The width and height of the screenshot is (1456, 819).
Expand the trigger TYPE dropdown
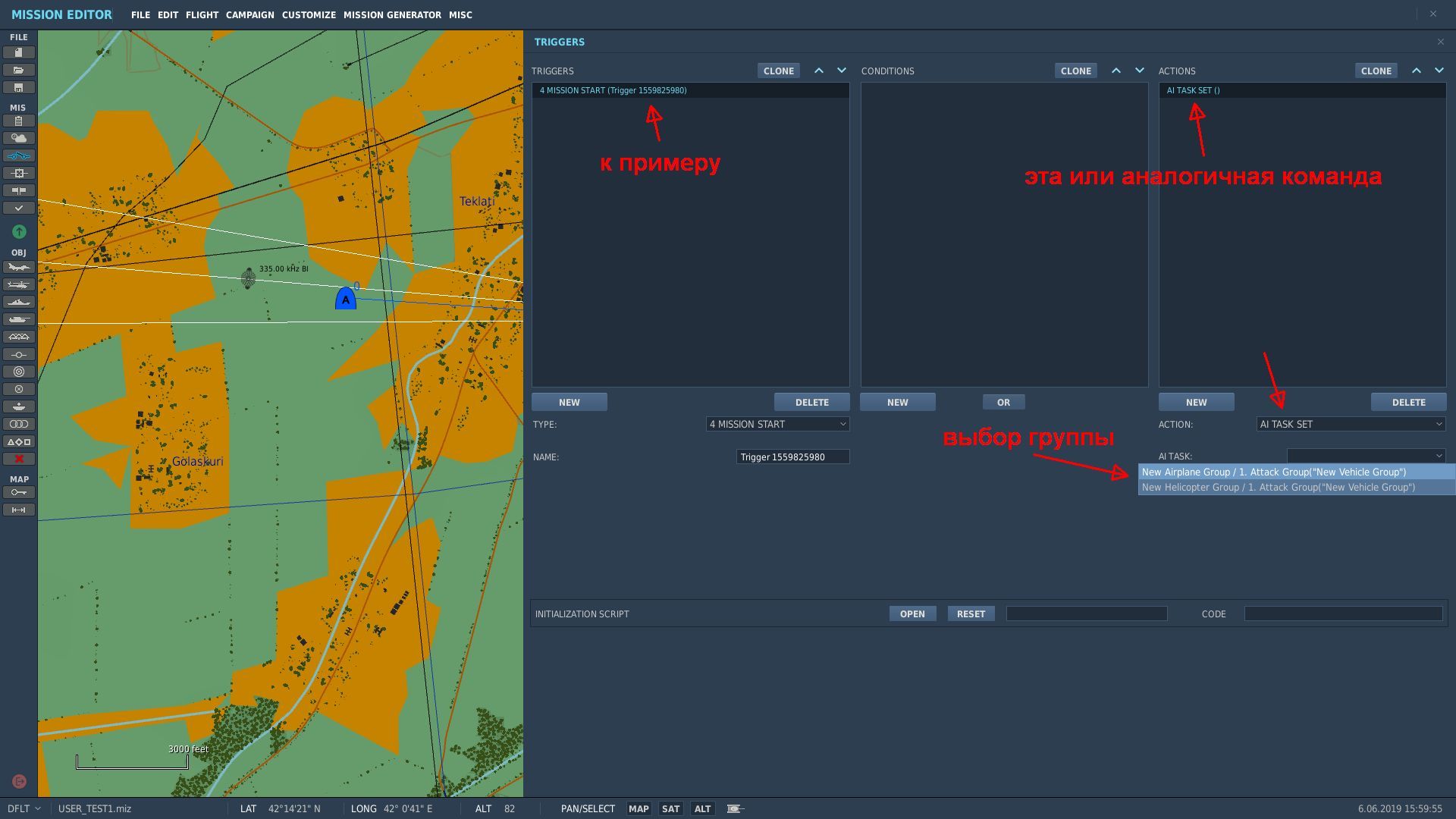(777, 424)
